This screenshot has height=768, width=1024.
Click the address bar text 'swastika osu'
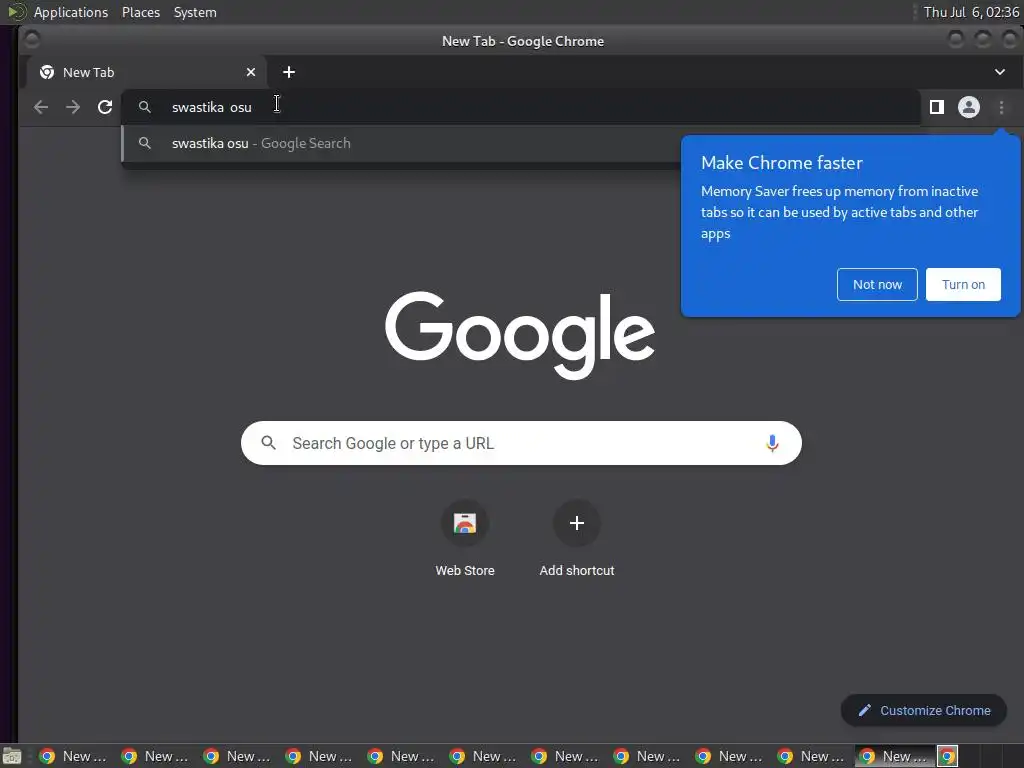click(x=212, y=108)
